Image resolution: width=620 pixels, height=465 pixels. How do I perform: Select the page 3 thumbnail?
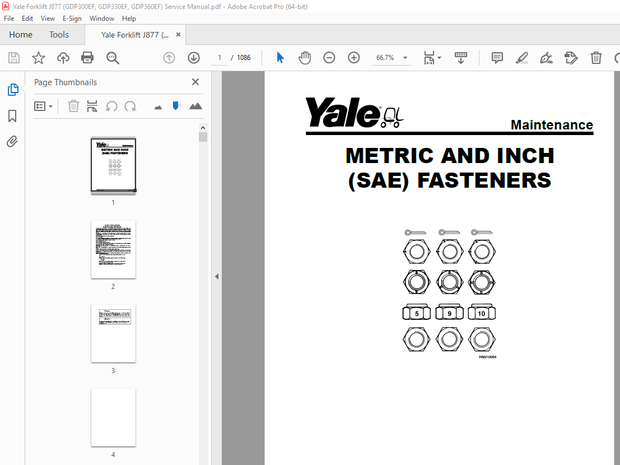pyautogui.click(x=113, y=333)
